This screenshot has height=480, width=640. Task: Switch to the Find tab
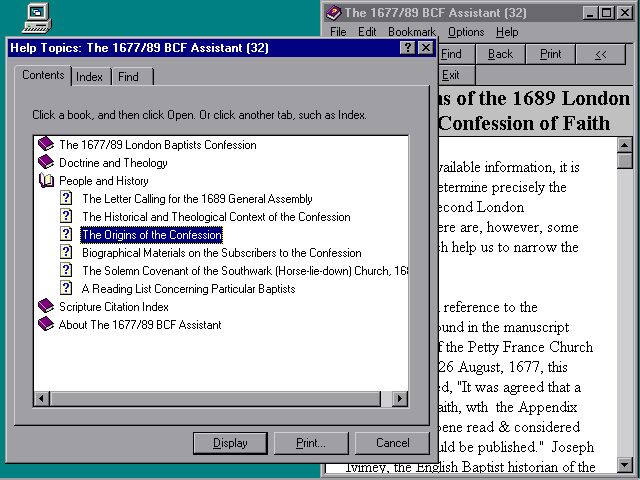pos(131,77)
